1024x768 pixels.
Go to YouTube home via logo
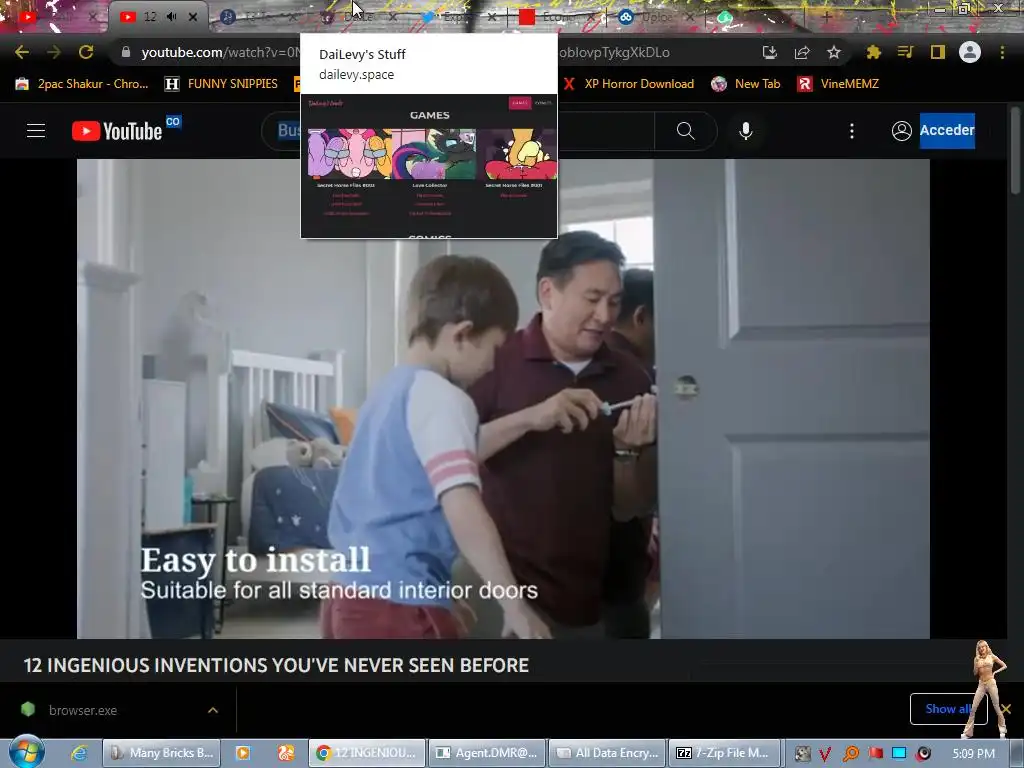(x=118, y=131)
